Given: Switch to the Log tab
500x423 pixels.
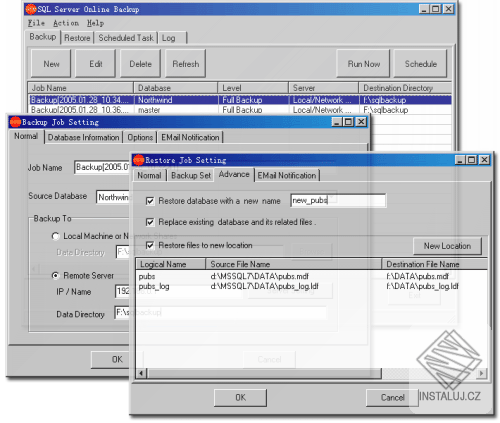Looking at the screenshot, I should 172,38.
